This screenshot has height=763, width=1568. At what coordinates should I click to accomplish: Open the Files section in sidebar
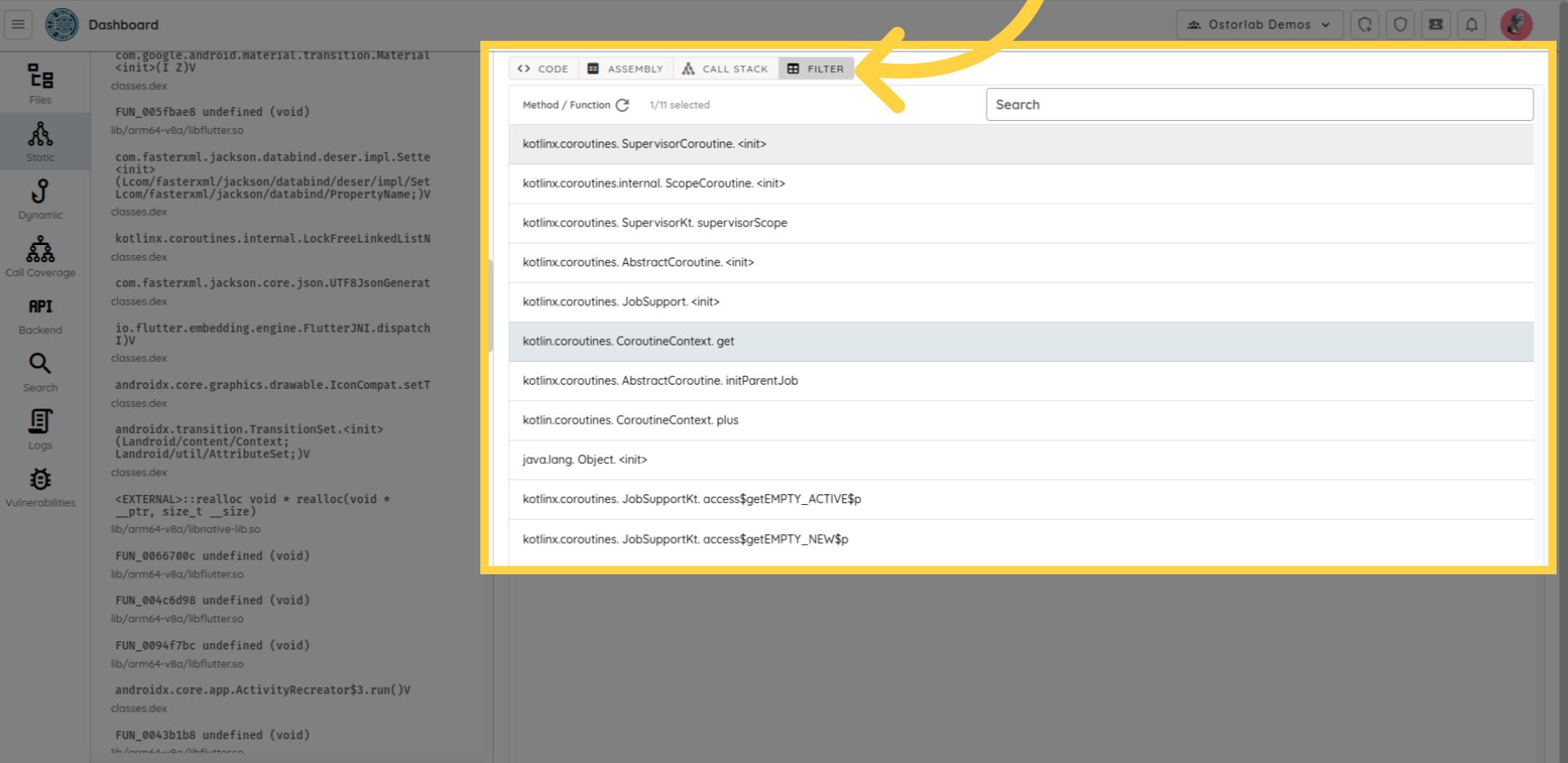coord(40,84)
